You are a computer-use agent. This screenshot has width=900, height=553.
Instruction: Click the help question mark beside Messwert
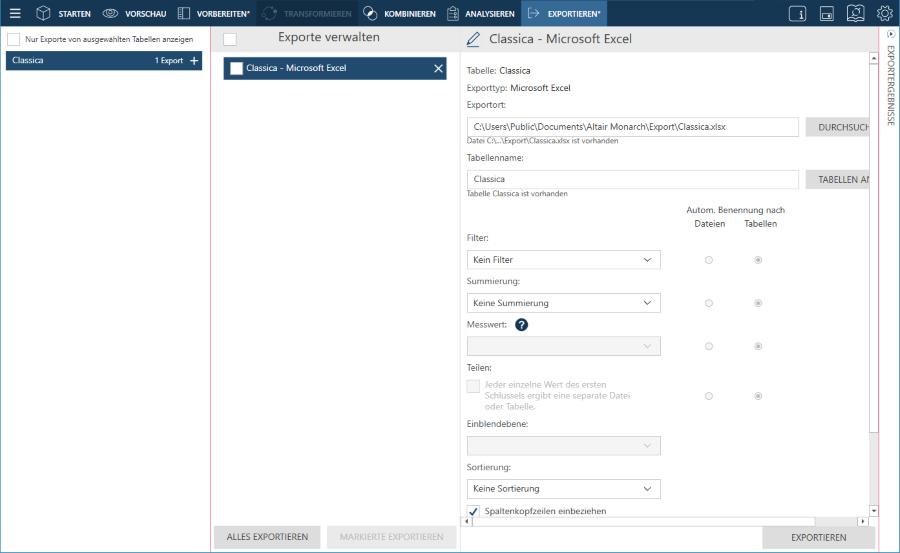coord(521,324)
